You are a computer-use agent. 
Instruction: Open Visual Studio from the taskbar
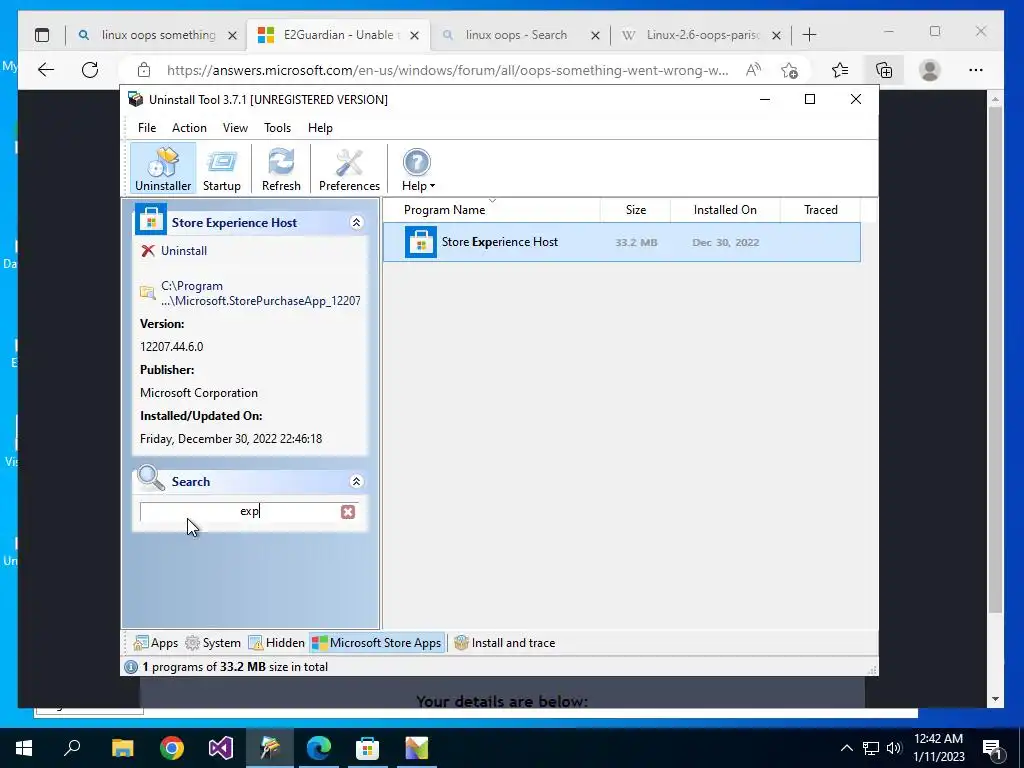coord(221,748)
